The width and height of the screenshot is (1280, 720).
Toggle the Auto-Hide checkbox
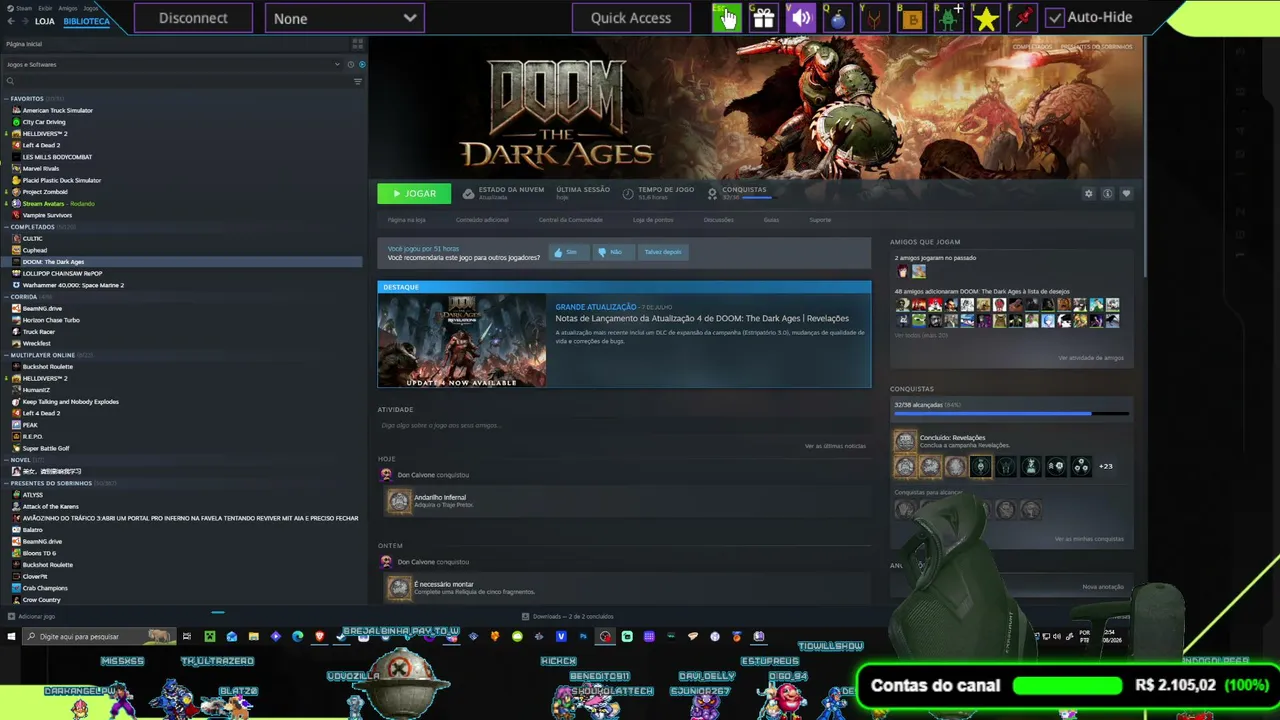tap(1055, 18)
